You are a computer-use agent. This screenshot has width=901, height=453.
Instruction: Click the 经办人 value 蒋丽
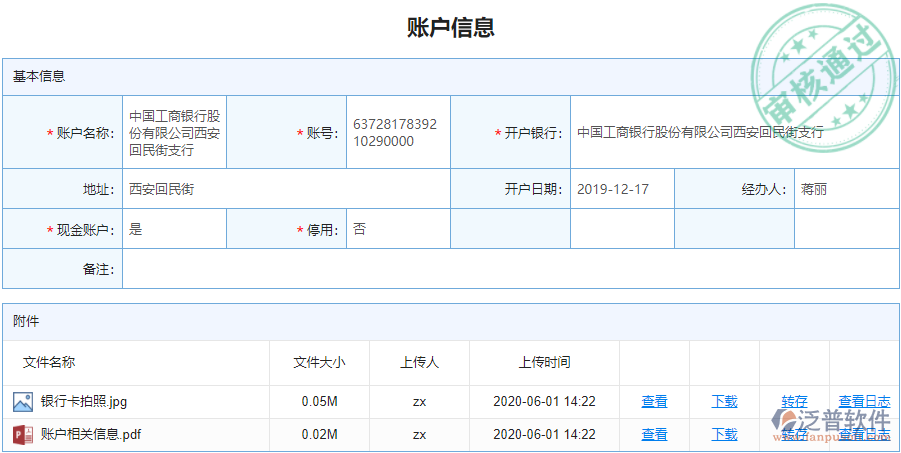click(814, 189)
